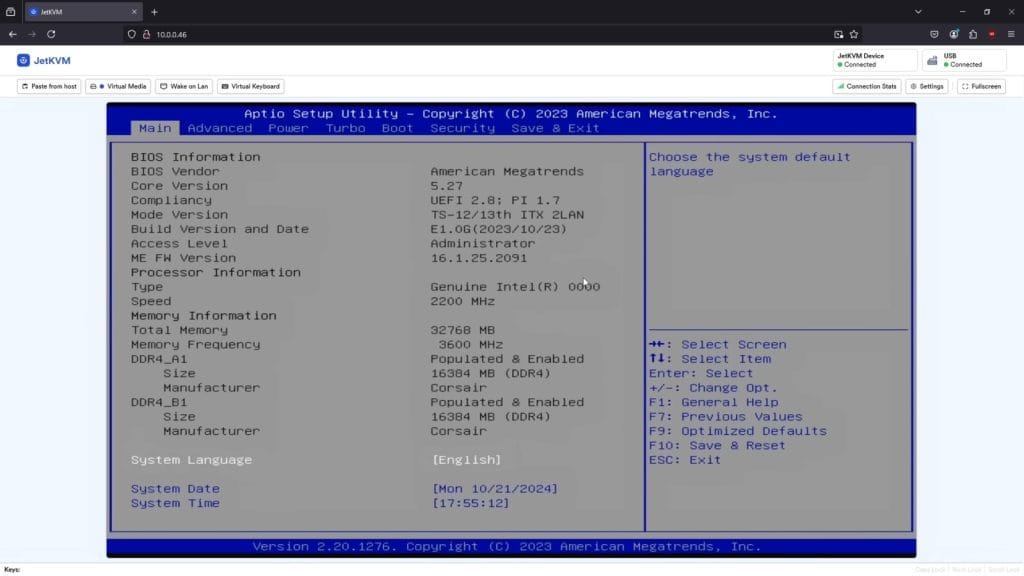Click the F10: Save & Reset hint

coord(717,445)
